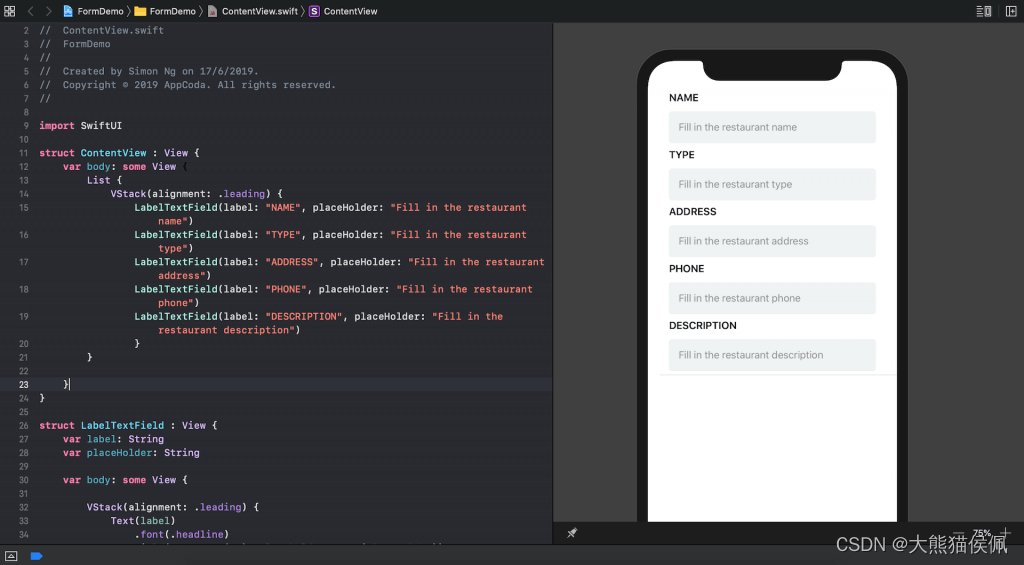Click the LabelTextField "NAME" code line
The height and width of the screenshot is (565, 1024).
pos(330,214)
